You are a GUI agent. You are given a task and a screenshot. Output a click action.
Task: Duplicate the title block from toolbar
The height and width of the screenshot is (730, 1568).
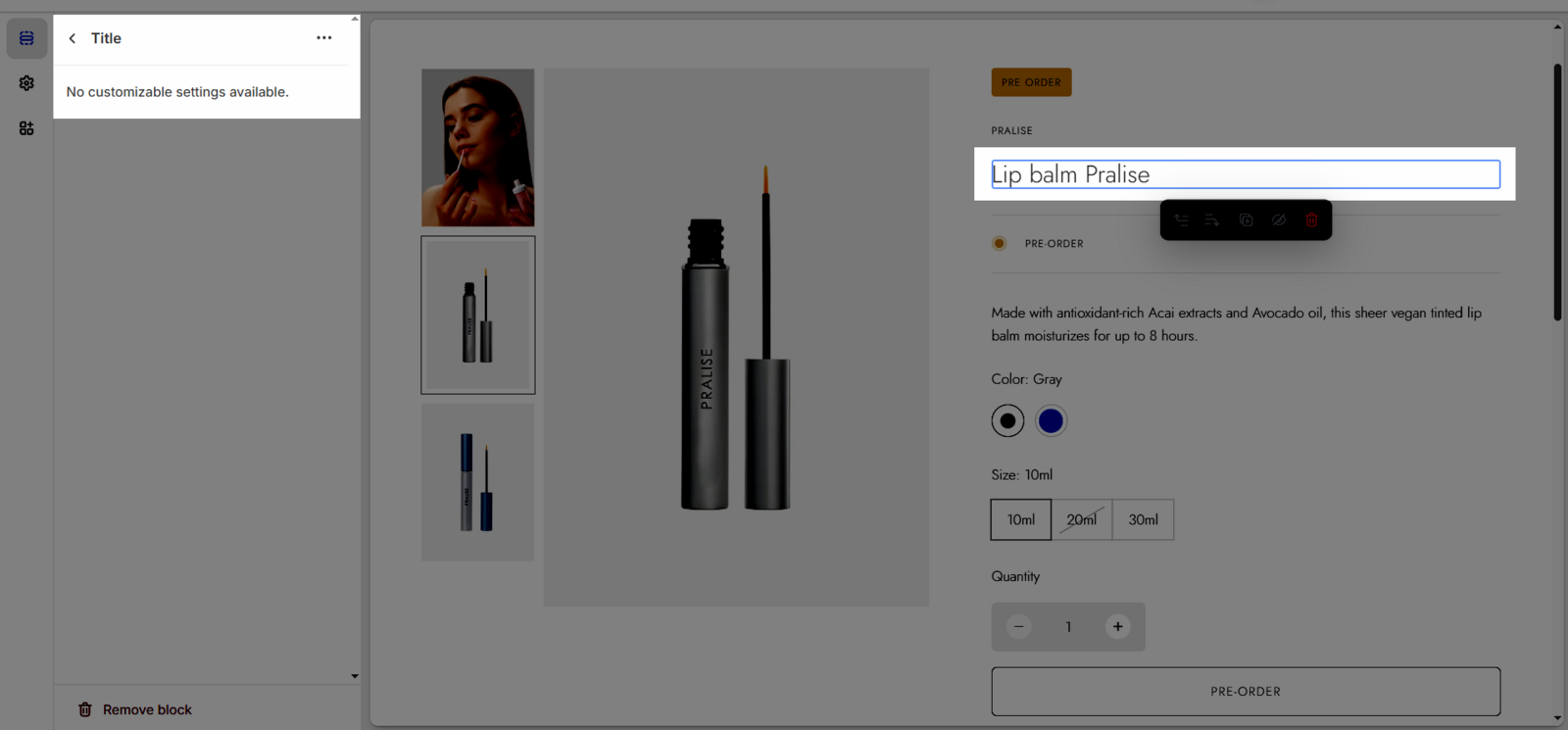[1246, 220]
